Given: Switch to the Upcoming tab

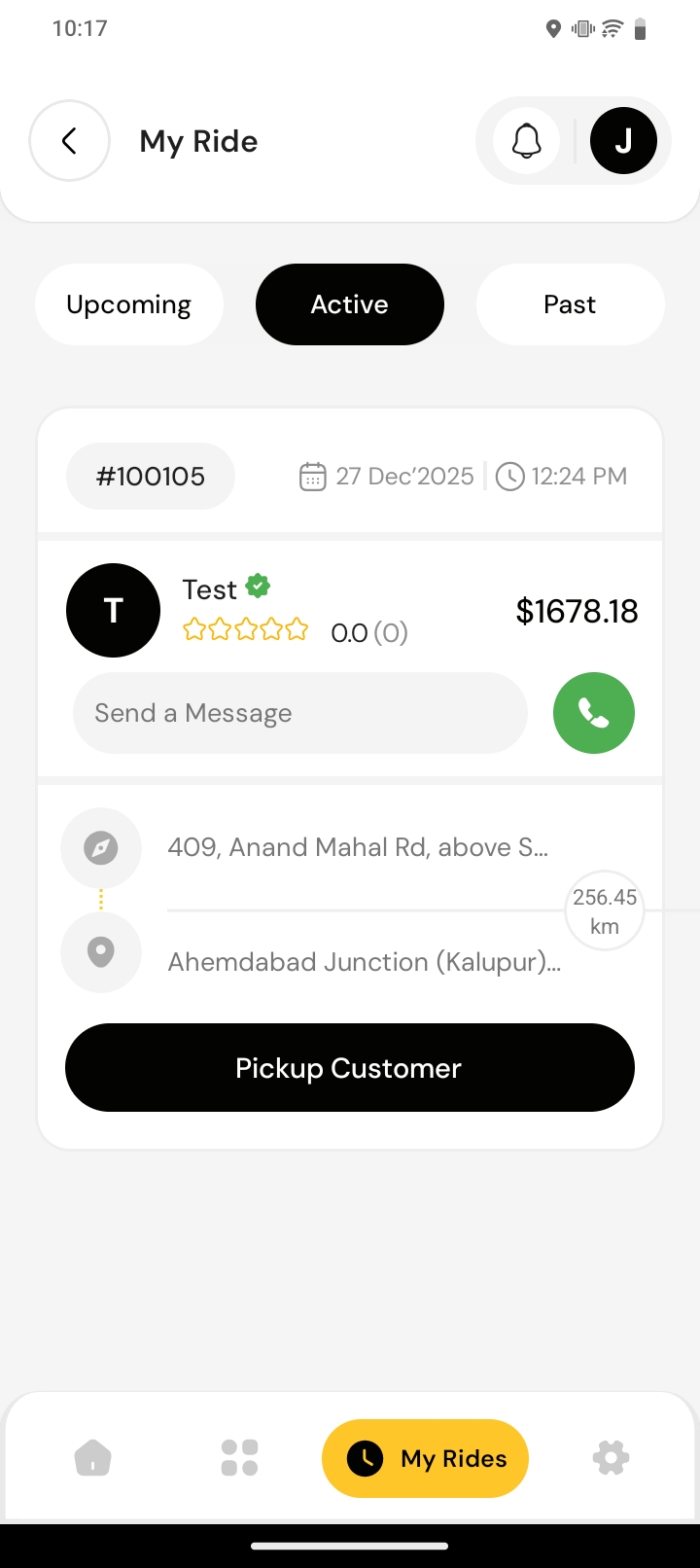Looking at the screenshot, I should (x=129, y=304).
